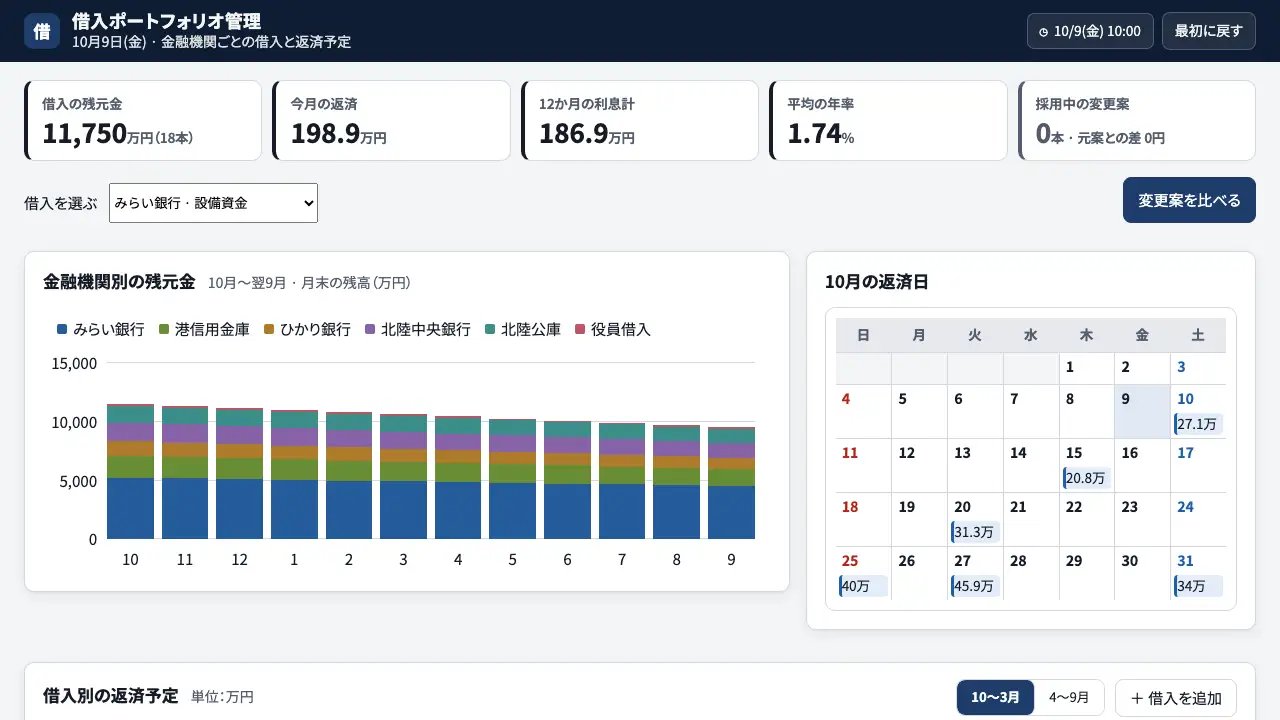
Task: Click the 今月の返済 summary card
Action: pos(391,120)
